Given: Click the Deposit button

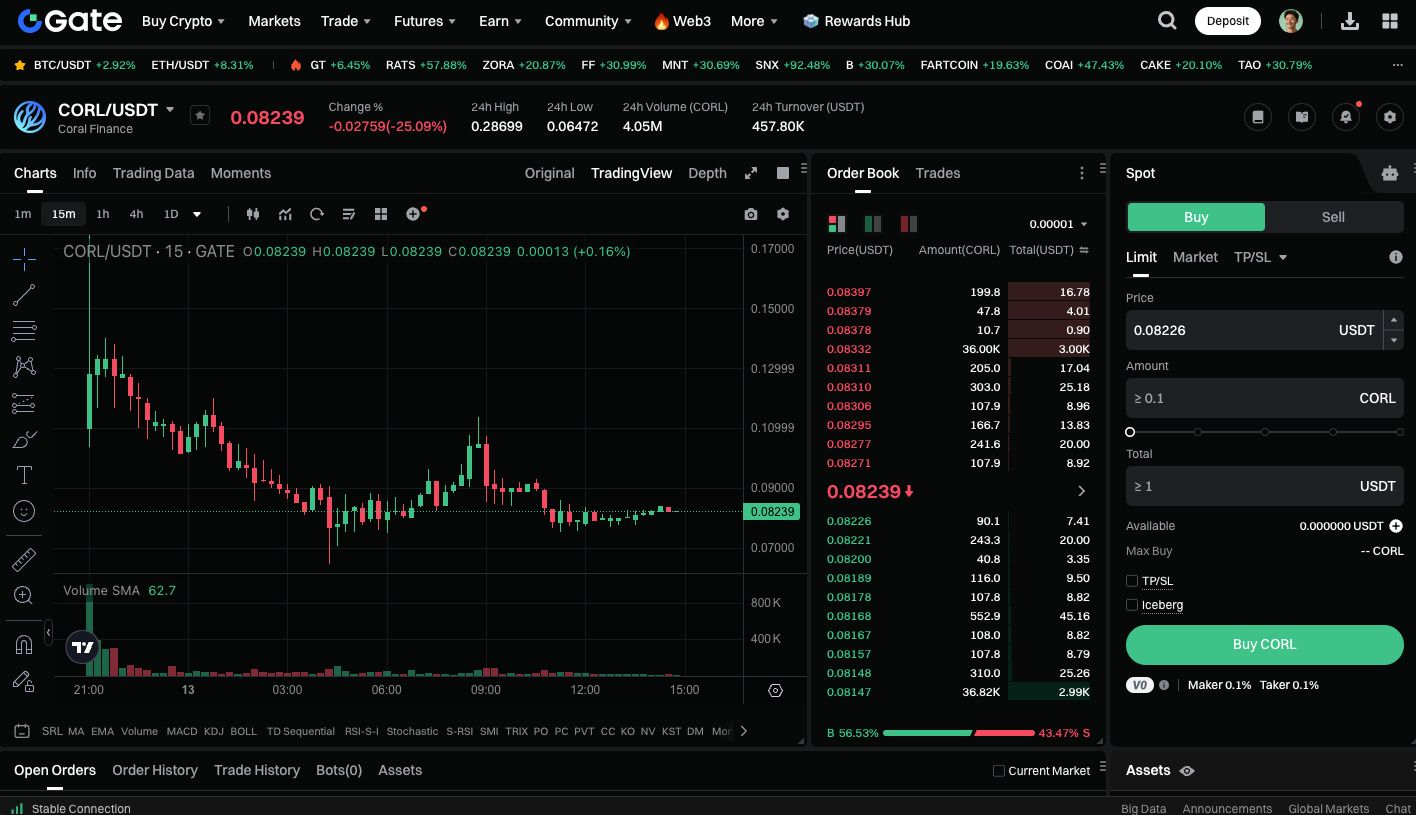Looking at the screenshot, I should (1227, 21).
